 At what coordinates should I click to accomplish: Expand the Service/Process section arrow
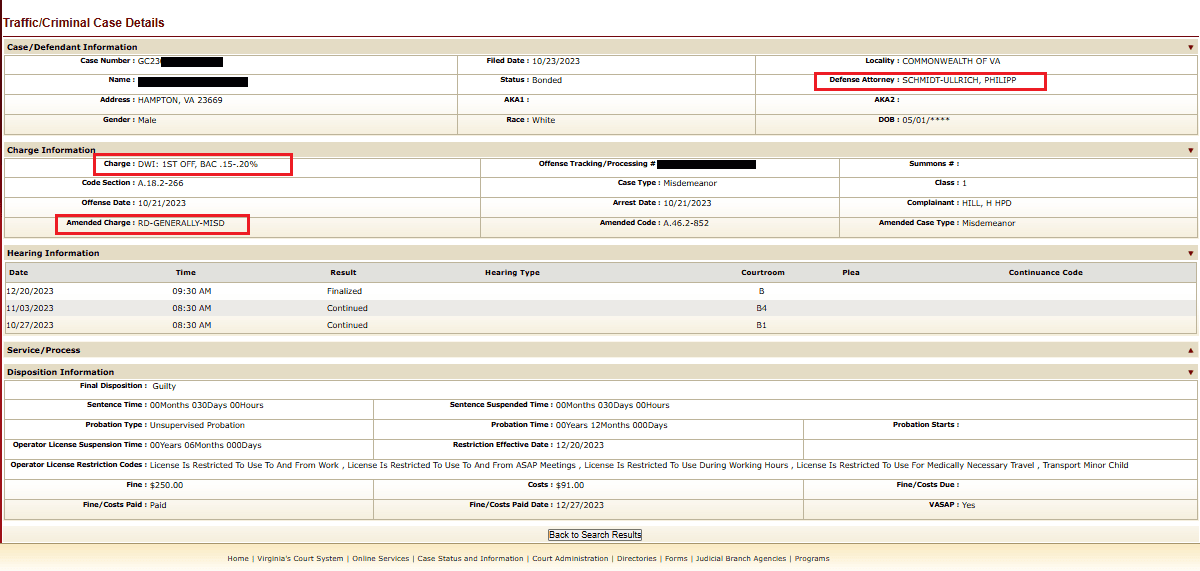click(x=1190, y=350)
